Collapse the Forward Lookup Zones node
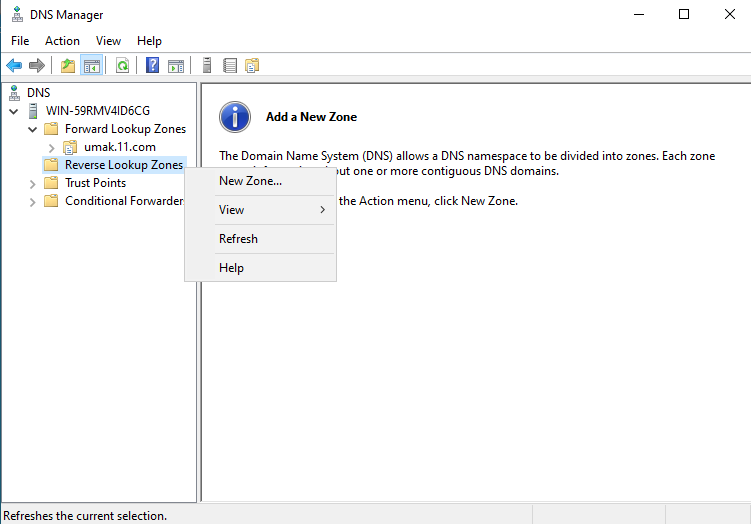 click(x=33, y=129)
